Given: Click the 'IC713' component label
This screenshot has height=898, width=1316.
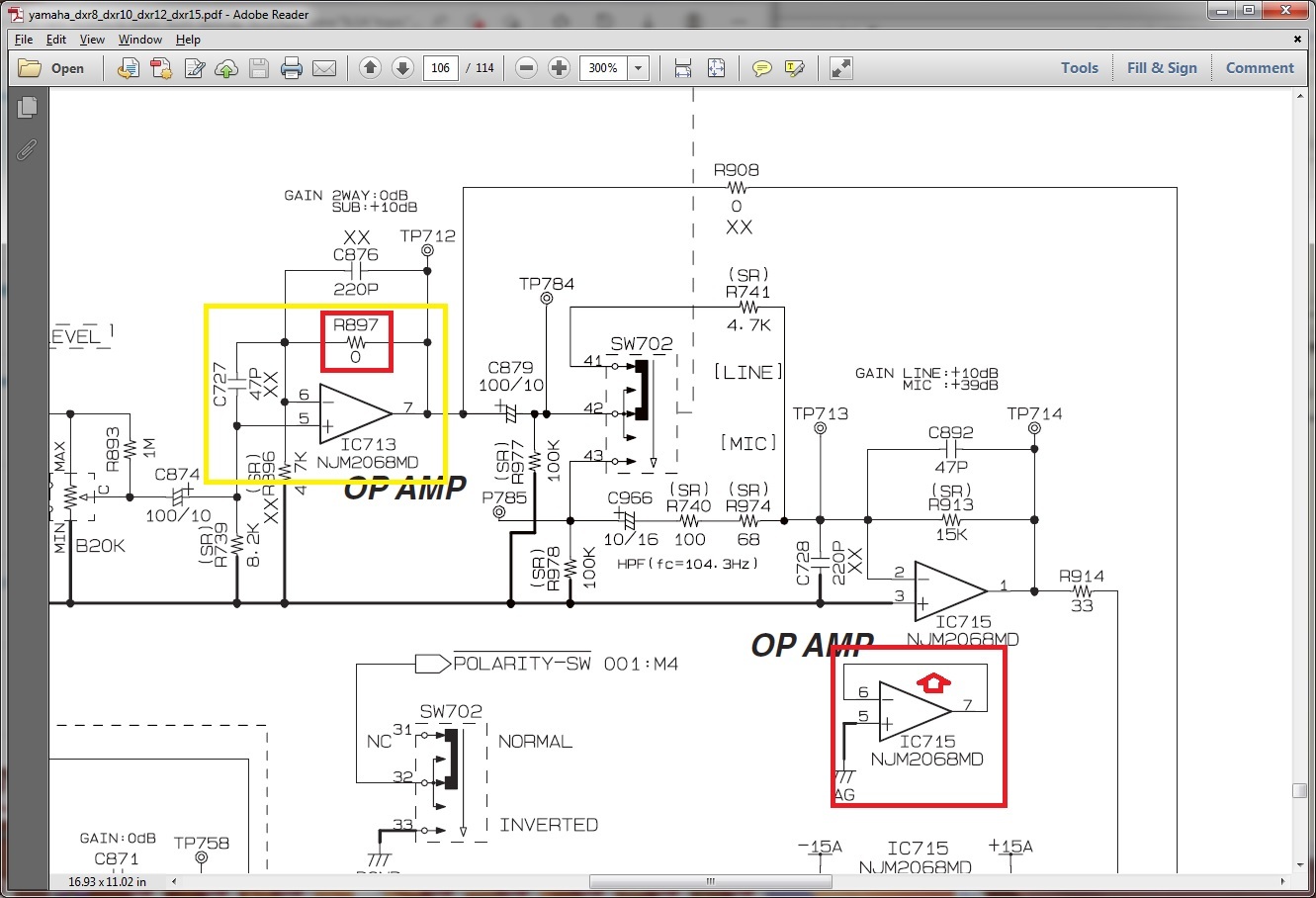Looking at the screenshot, I should (x=368, y=445).
